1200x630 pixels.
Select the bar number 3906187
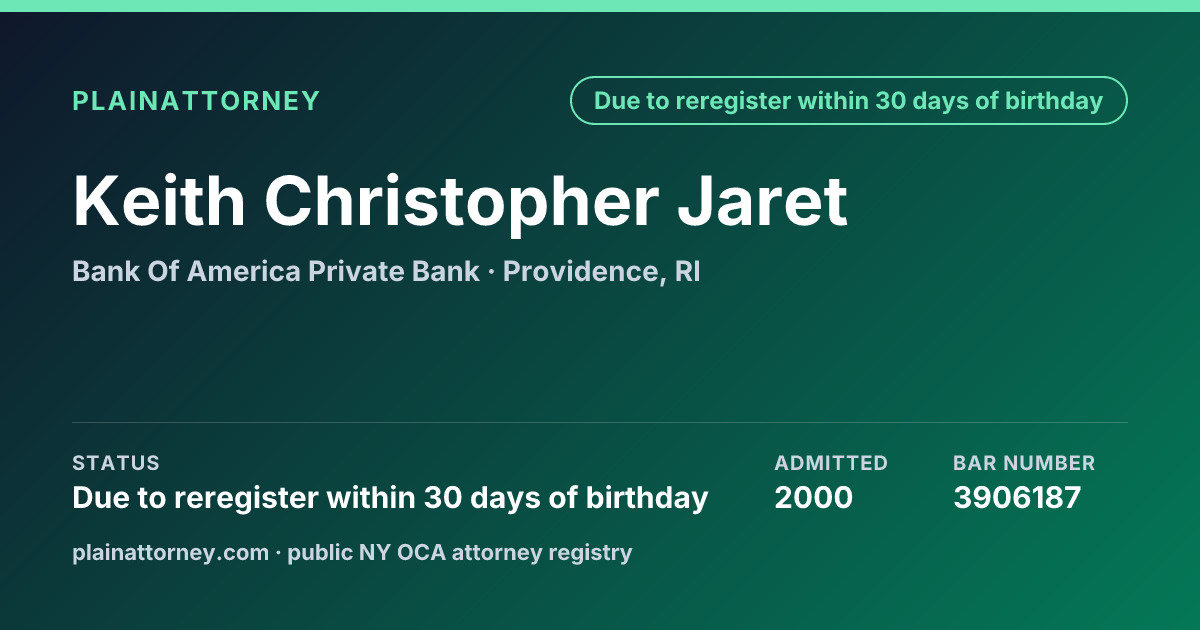pos(1017,498)
